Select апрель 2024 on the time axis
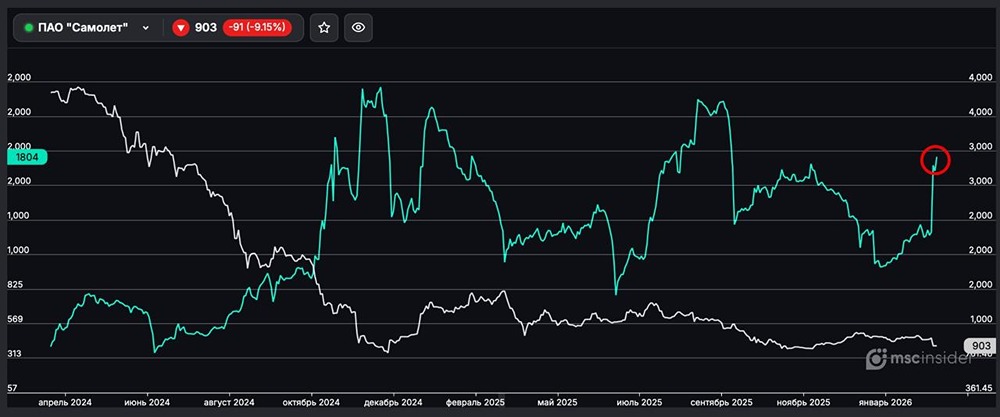The height and width of the screenshot is (417, 1000). pyautogui.click(x=65, y=402)
